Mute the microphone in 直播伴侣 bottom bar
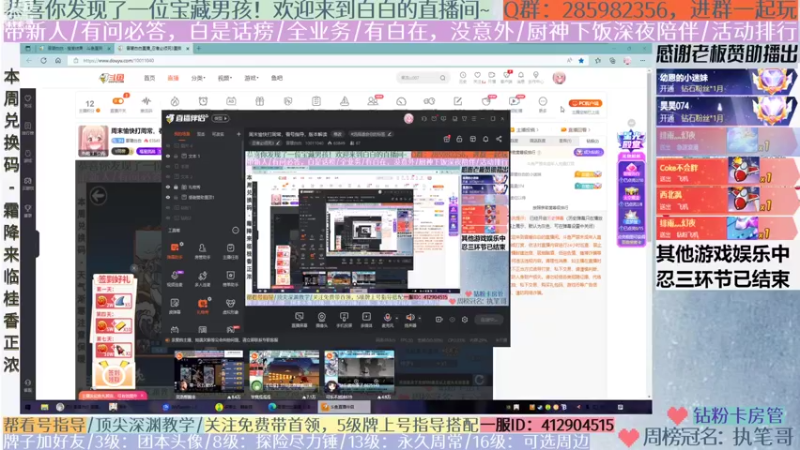Screen dimensions: 800x450 point(387,319)
